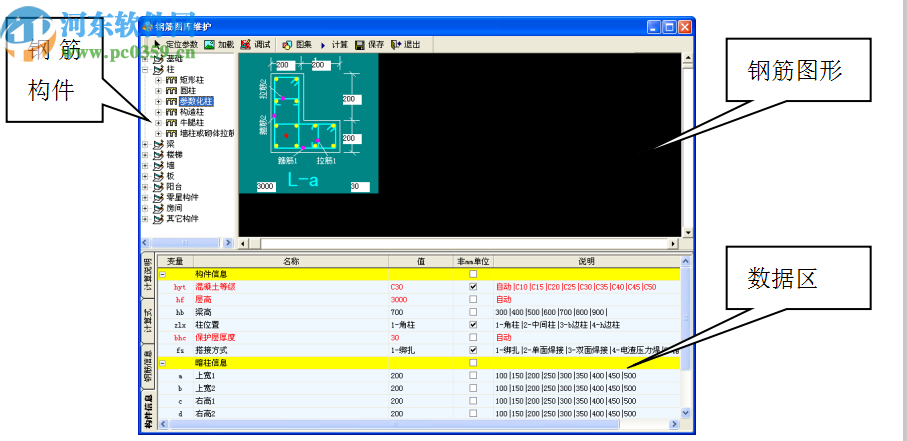Click the 退出 exit door icon

tap(396, 45)
